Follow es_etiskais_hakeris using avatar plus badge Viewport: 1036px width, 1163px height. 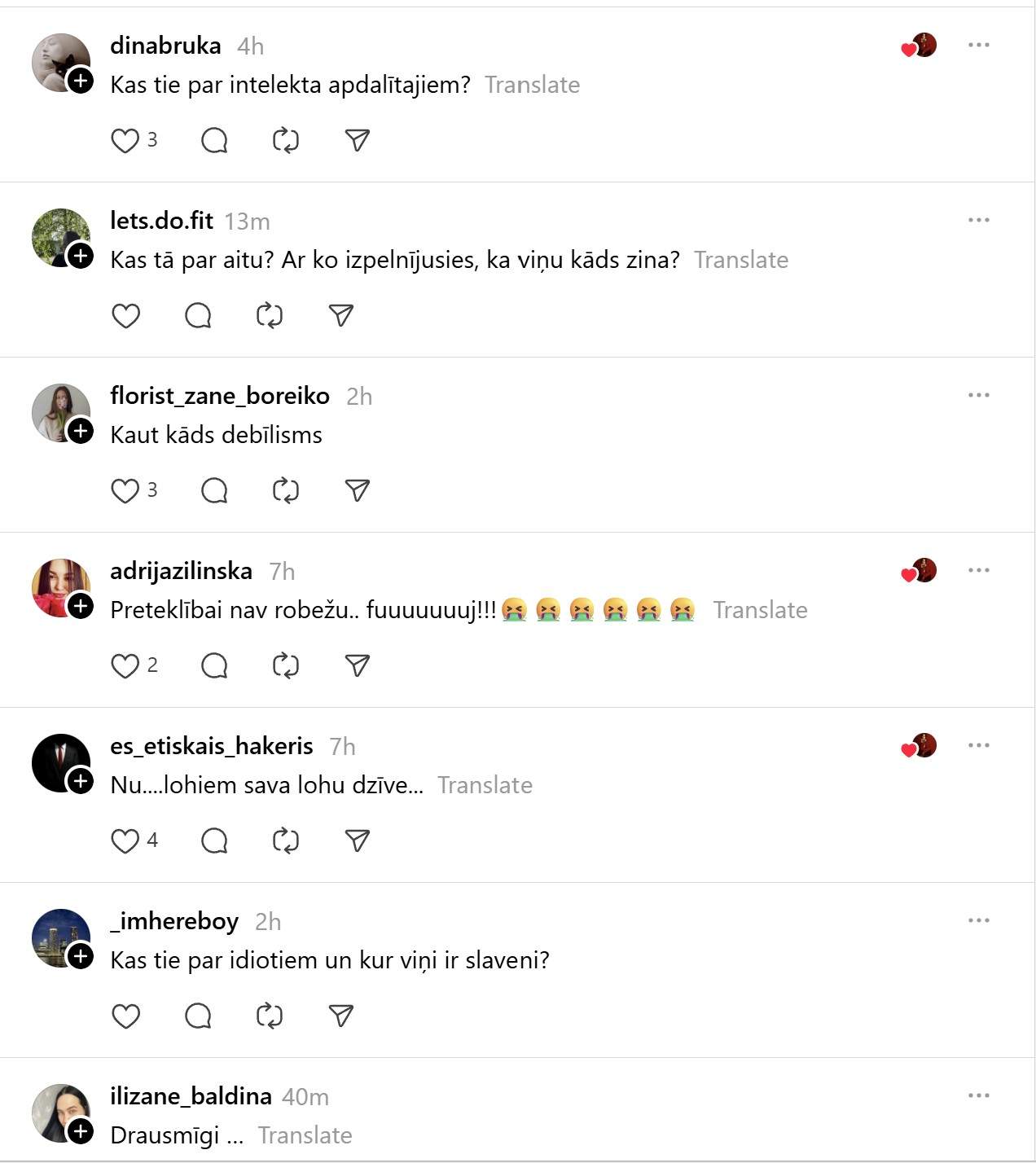(x=81, y=781)
